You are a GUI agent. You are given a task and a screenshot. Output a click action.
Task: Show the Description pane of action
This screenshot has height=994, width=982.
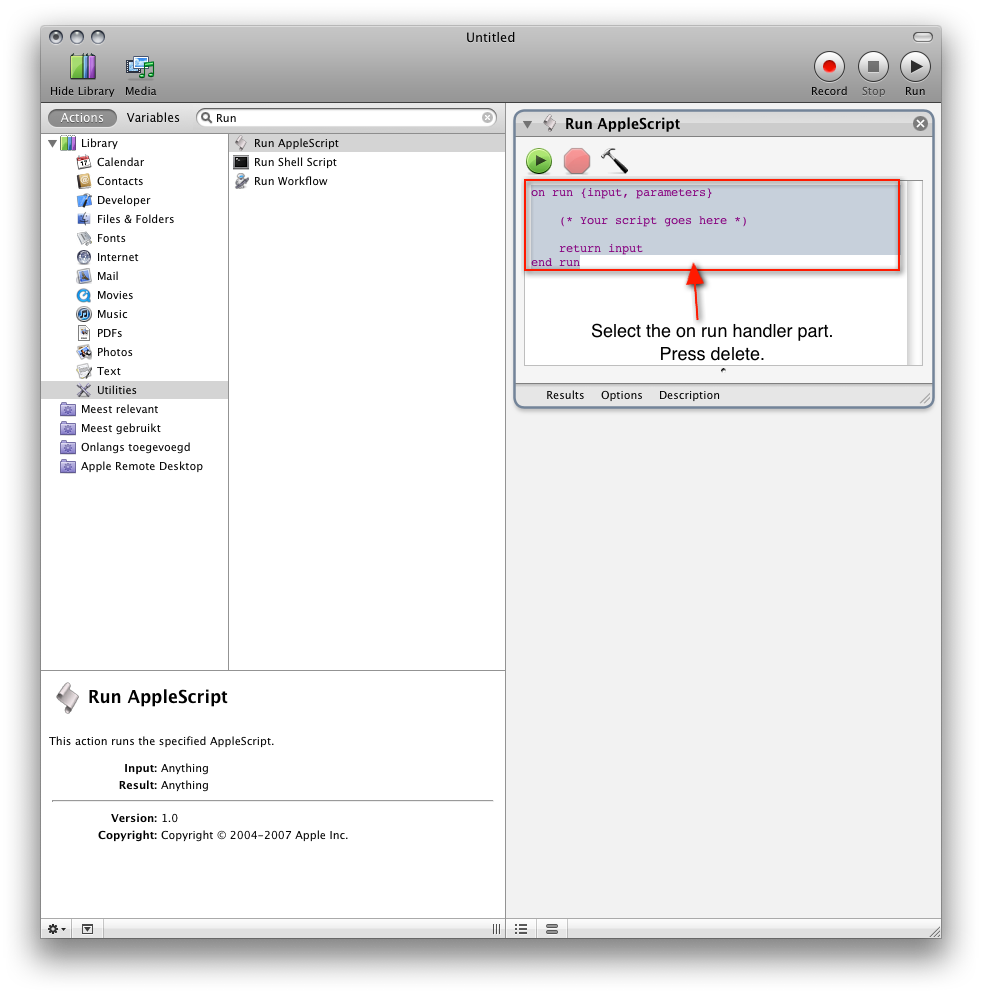point(689,396)
